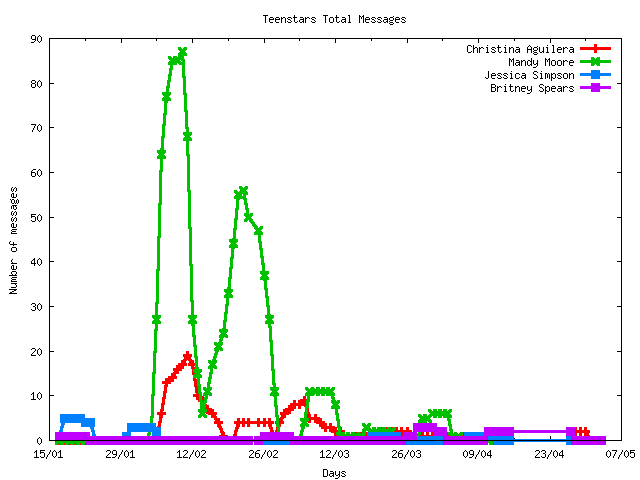The width and height of the screenshot is (640, 480).
Task: Click the 07/05 x-axis tick label
Action: click(x=620, y=454)
